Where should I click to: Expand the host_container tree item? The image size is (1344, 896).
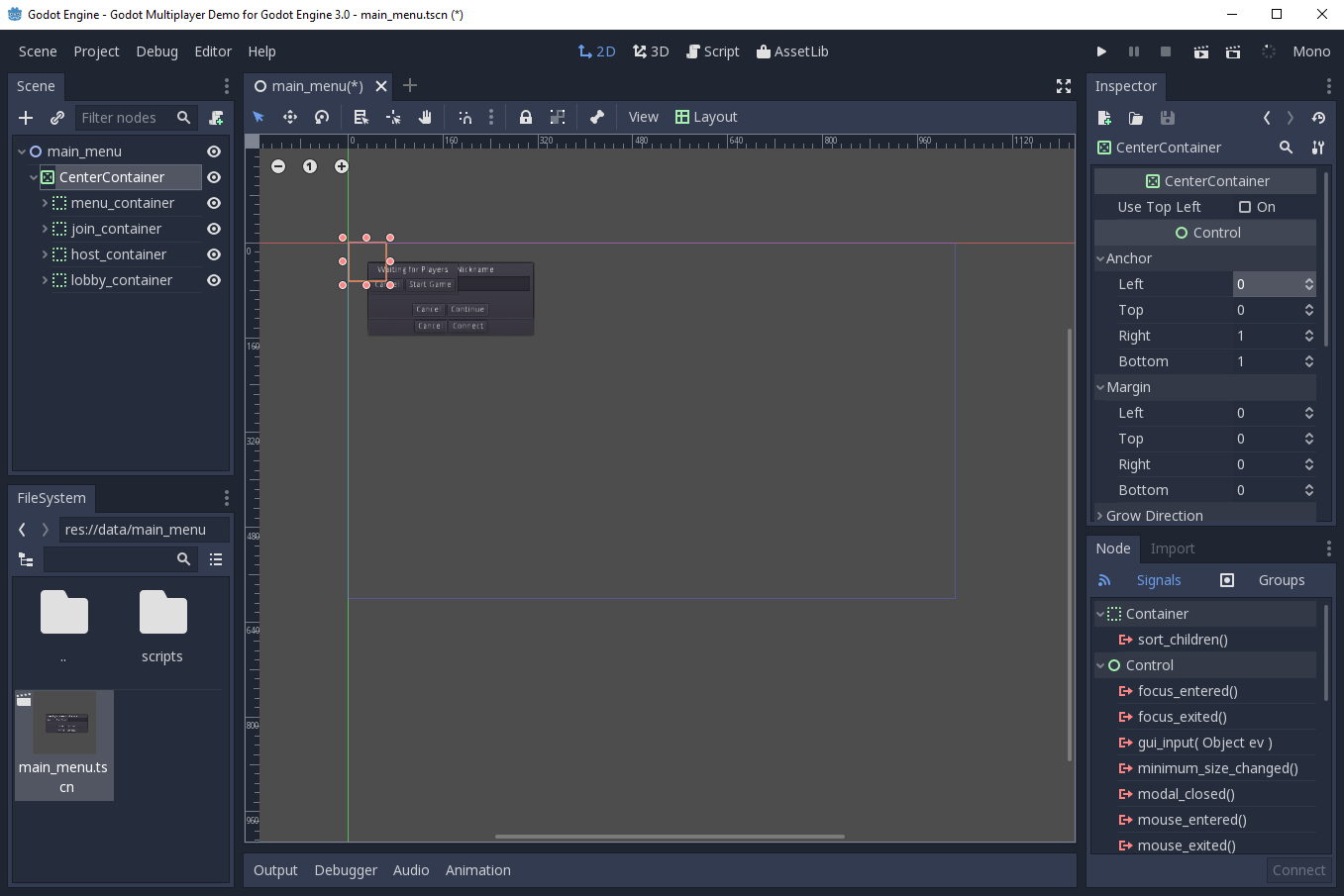click(44, 254)
